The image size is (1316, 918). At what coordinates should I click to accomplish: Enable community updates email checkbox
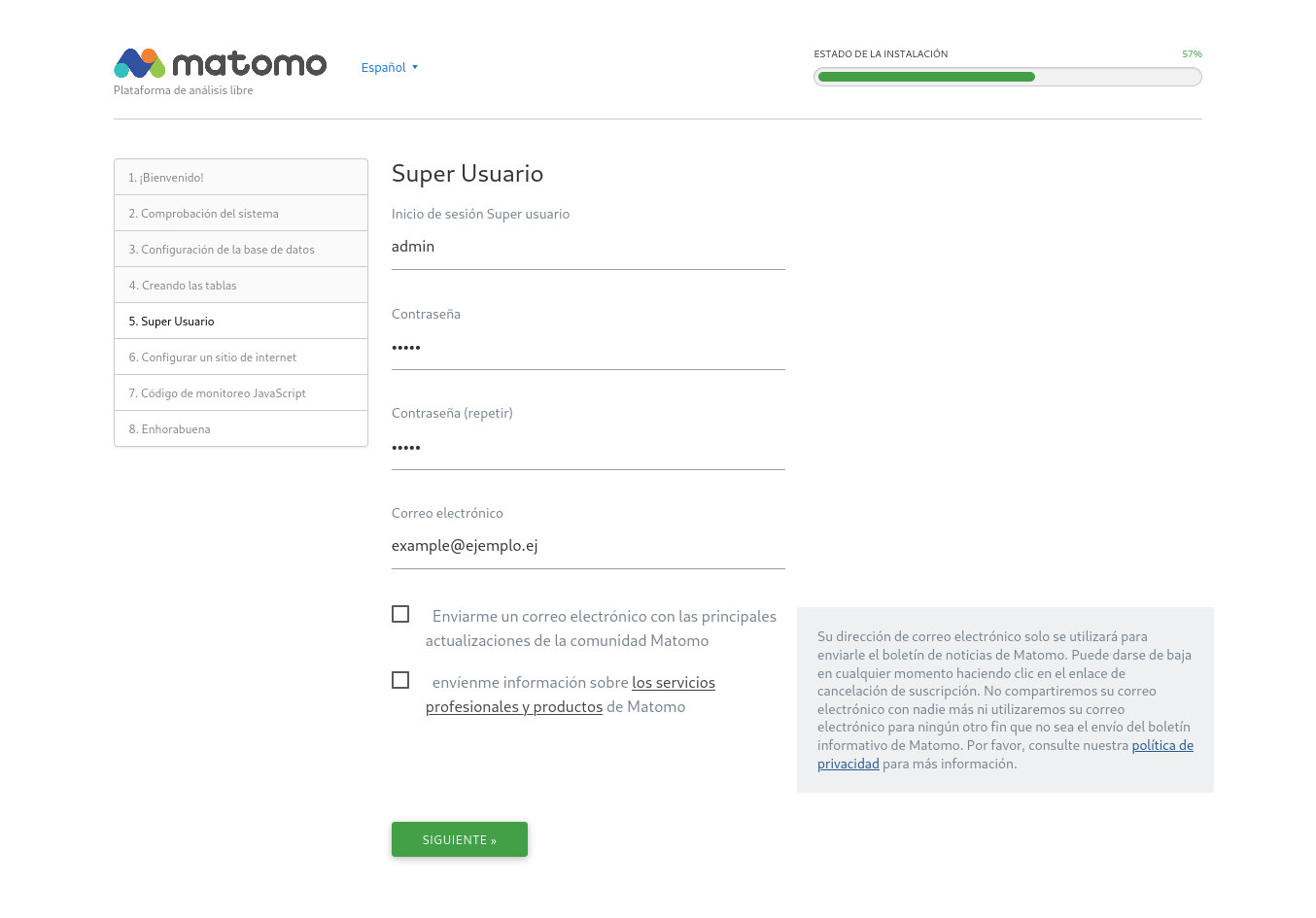tap(400, 614)
